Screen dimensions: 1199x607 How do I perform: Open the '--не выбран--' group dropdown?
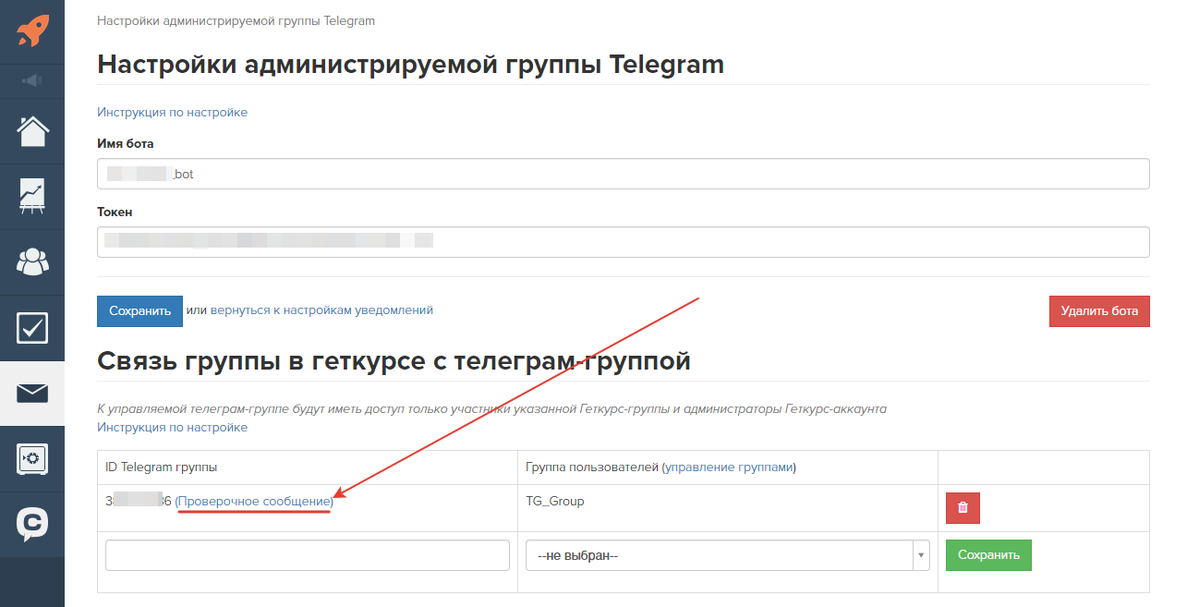[x=727, y=555]
